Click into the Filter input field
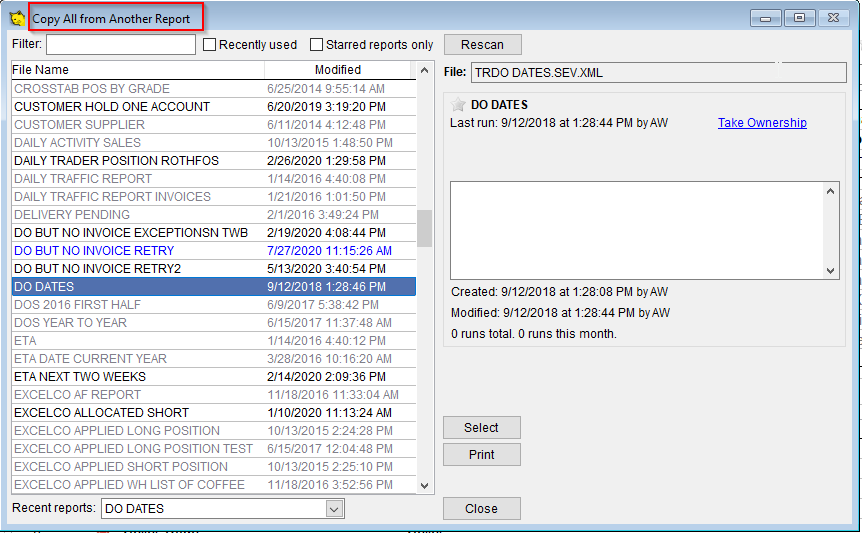This screenshot has width=862, height=533. tap(121, 45)
